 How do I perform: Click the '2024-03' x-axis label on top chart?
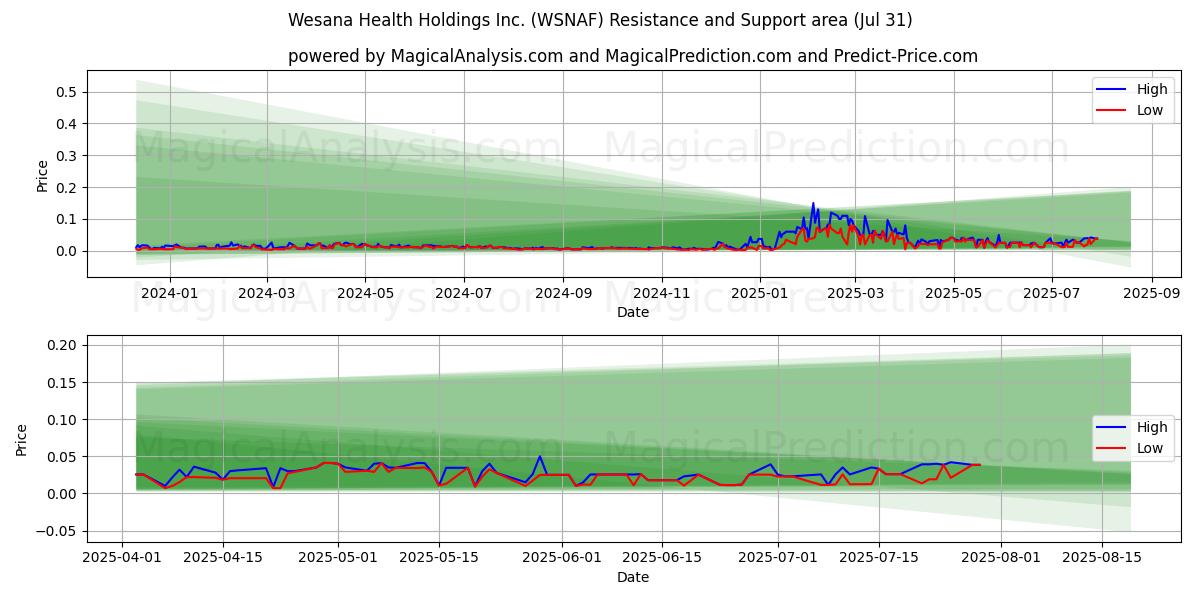pos(267,293)
